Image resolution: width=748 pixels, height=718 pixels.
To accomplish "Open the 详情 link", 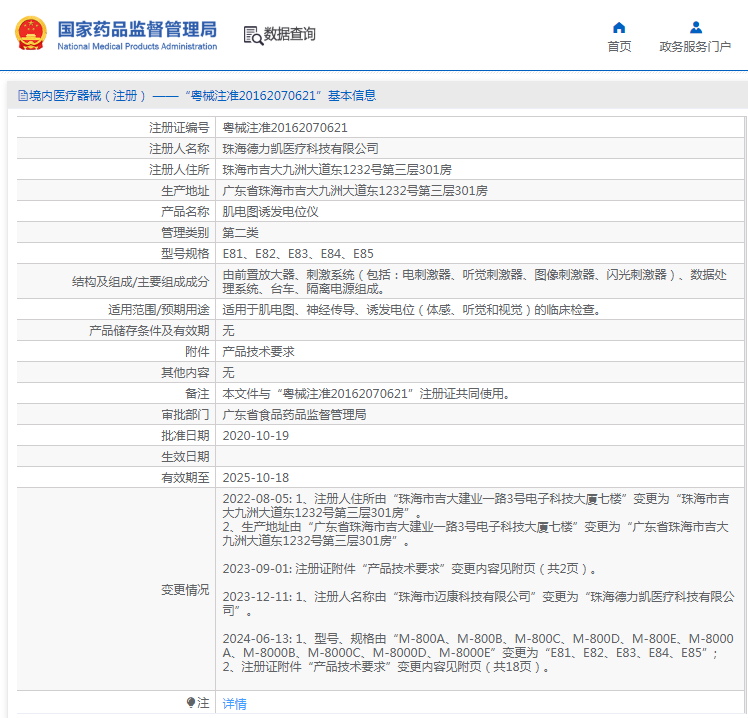I will [234, 703].
